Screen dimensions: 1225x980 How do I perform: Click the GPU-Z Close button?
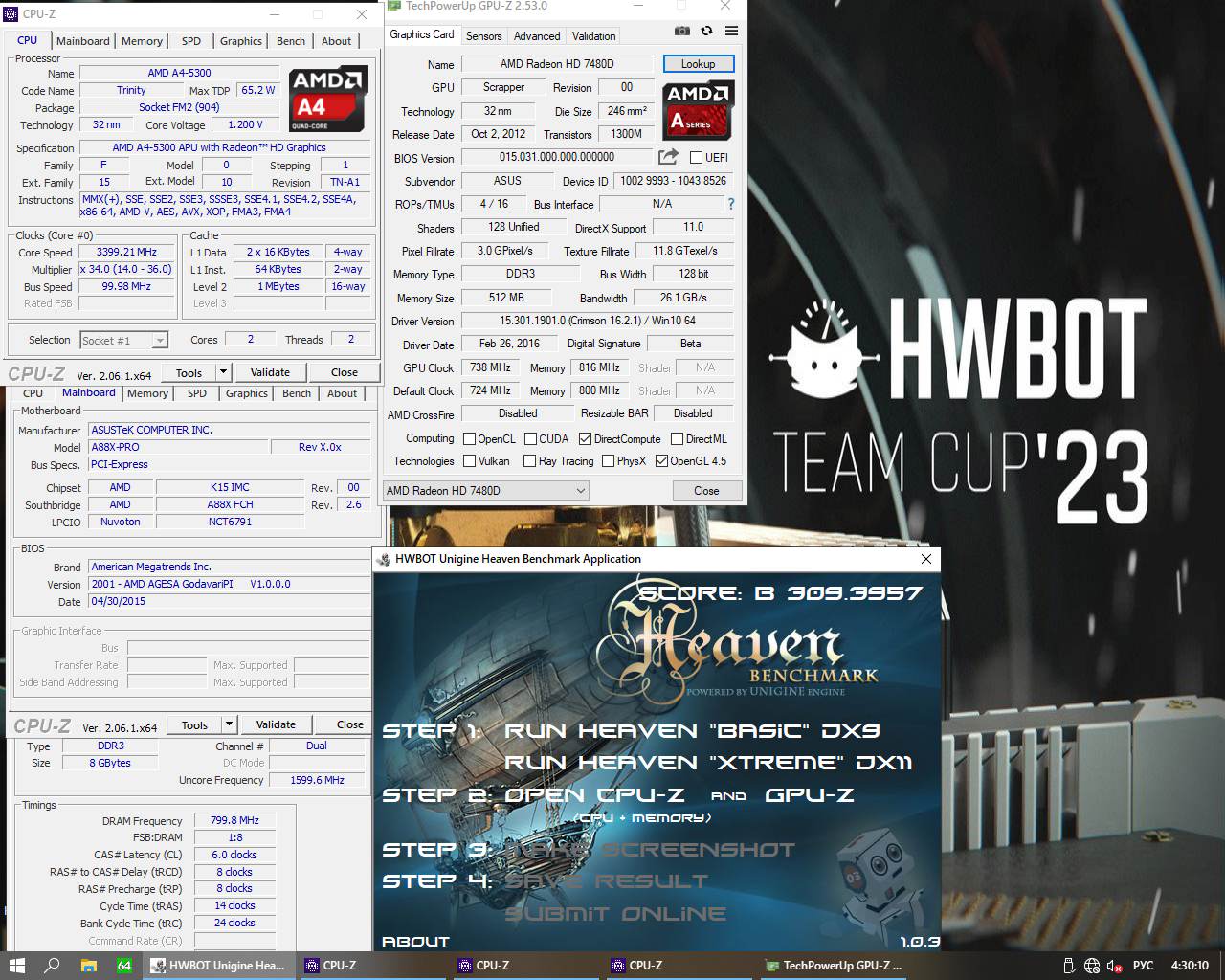coord(706,490)
